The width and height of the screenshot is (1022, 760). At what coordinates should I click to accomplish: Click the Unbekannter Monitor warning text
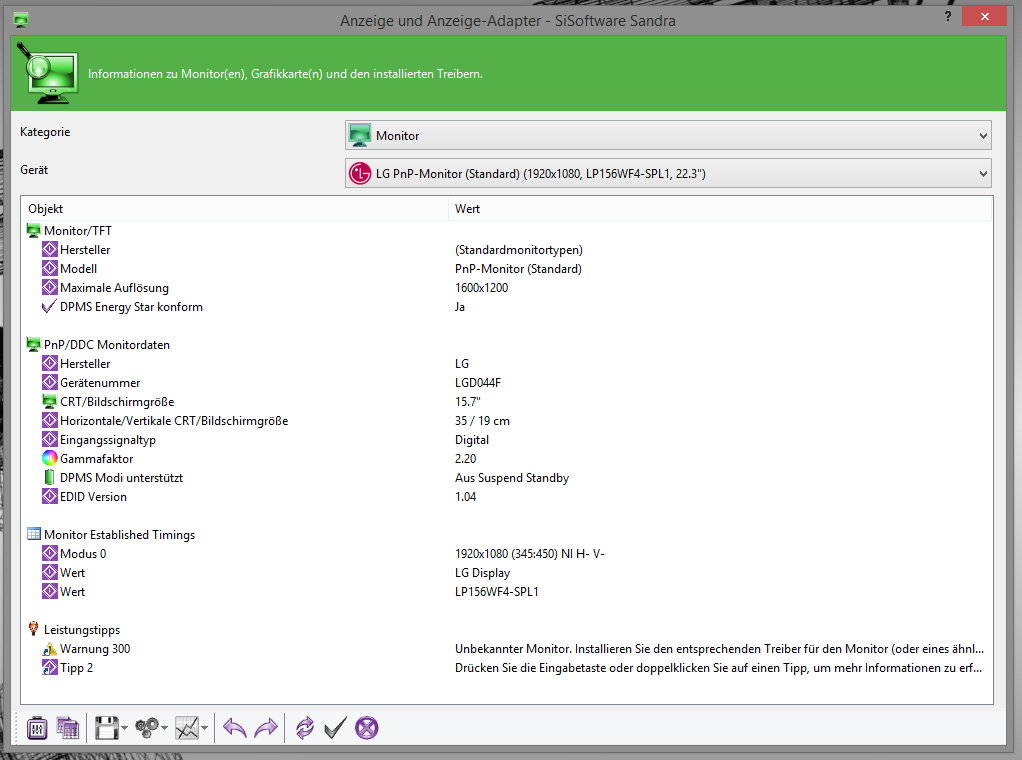point(720,649)
